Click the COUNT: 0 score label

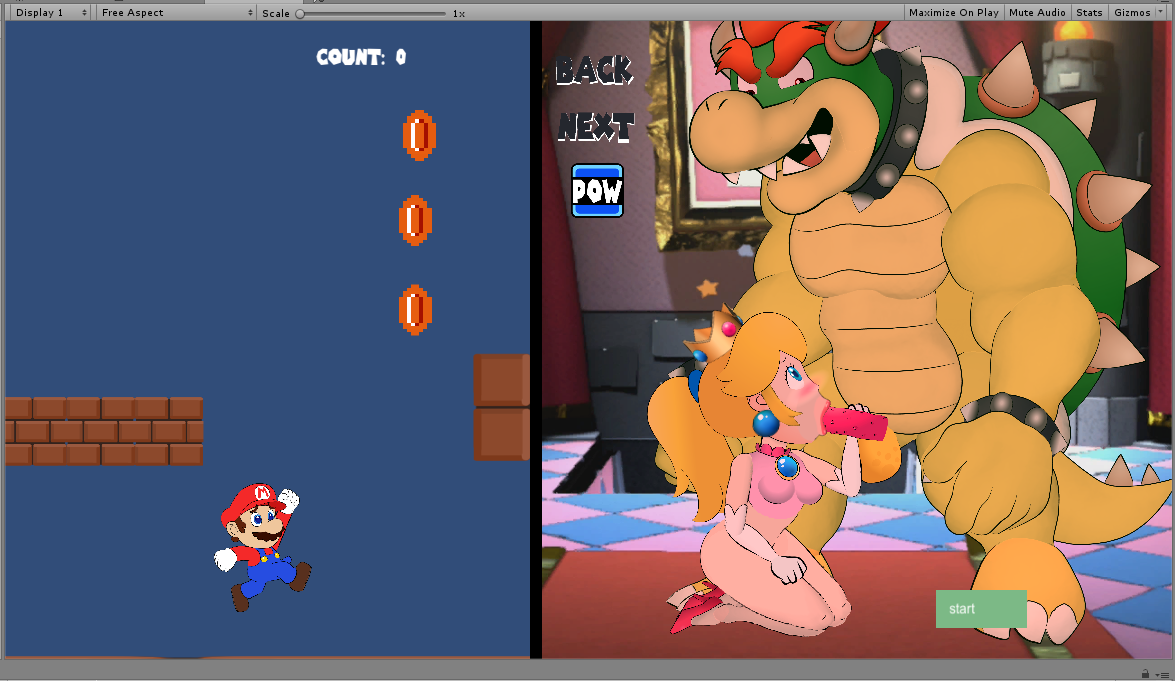361,57
